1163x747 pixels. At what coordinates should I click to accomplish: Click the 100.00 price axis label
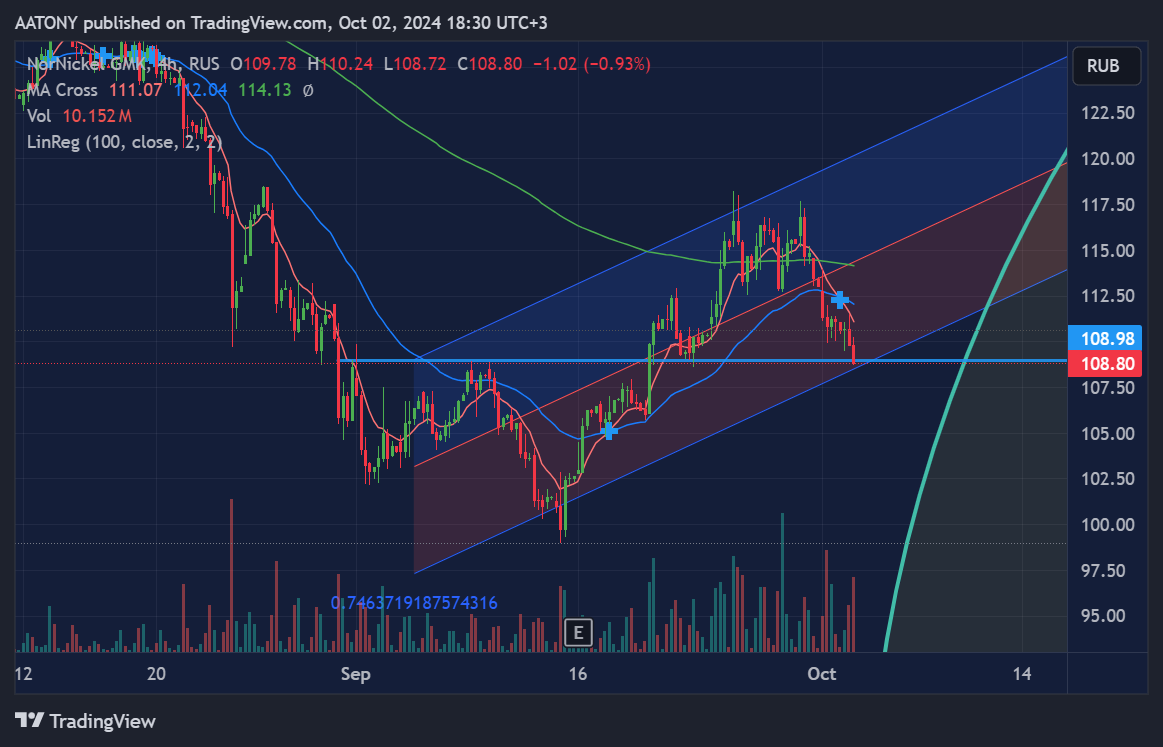coord(1108,524)
